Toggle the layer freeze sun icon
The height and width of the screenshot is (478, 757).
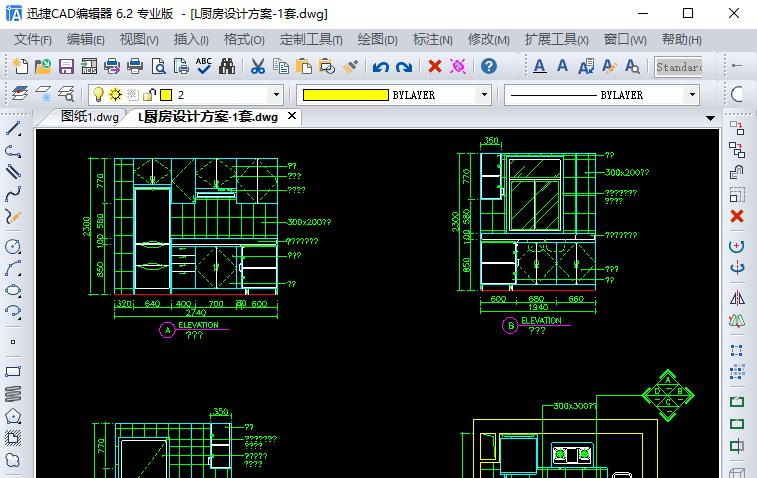(x=115, y=95)
